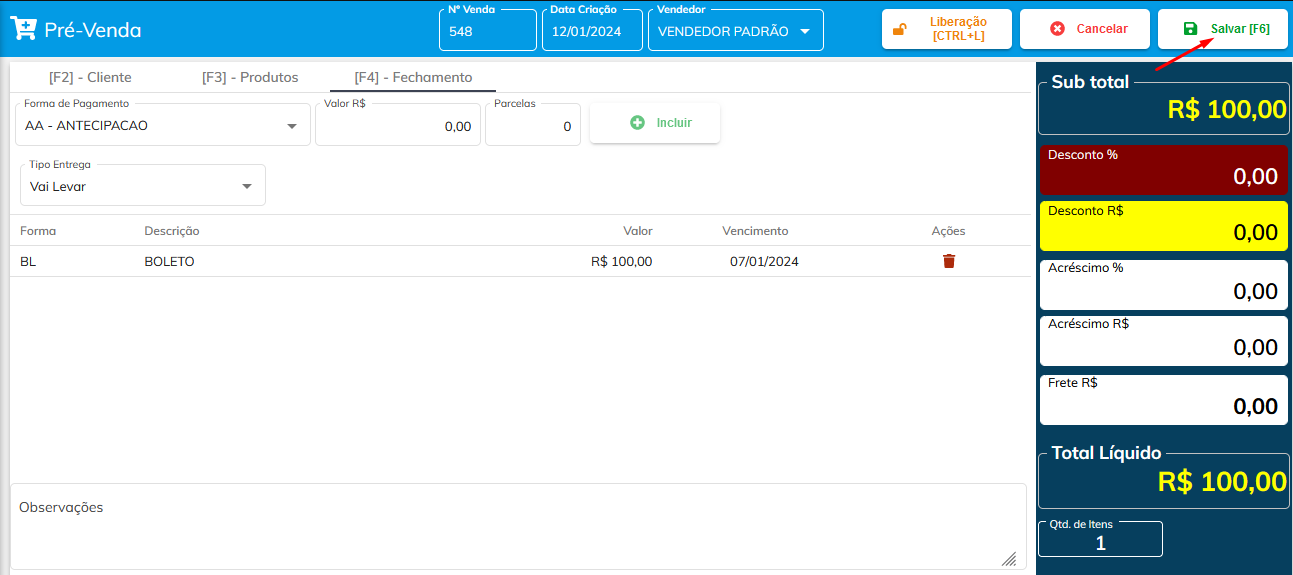Click the Pré-Venda title text
Image resolution: width=1293 pixels, height=575 pixels.
tap(92, 30)
